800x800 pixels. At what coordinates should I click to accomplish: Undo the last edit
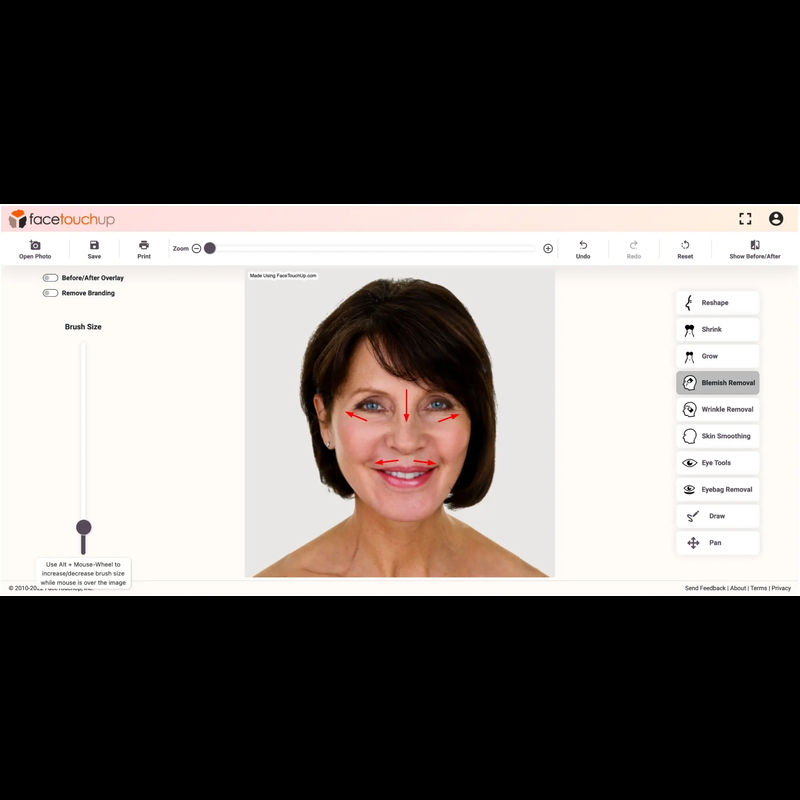pyautogui.click(x=583, y=246)
